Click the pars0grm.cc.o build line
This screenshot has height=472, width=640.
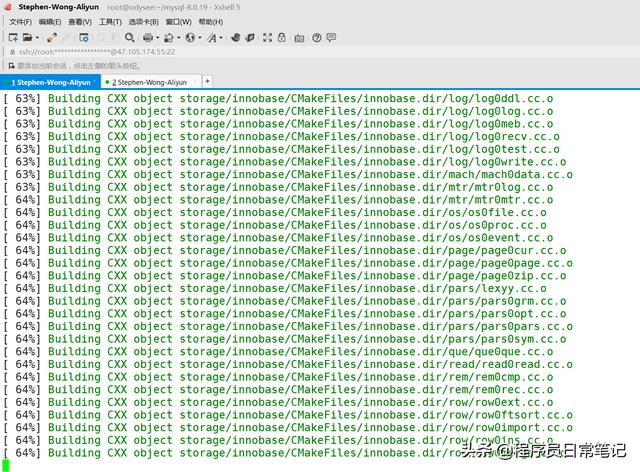pyautogui.click(x=285, y=301)
